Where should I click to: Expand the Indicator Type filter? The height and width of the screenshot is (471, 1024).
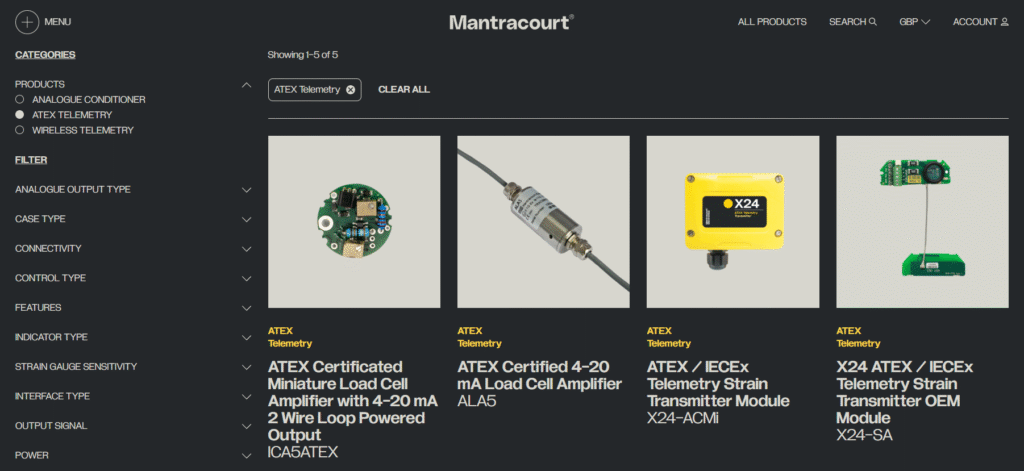tap(246, 338)
